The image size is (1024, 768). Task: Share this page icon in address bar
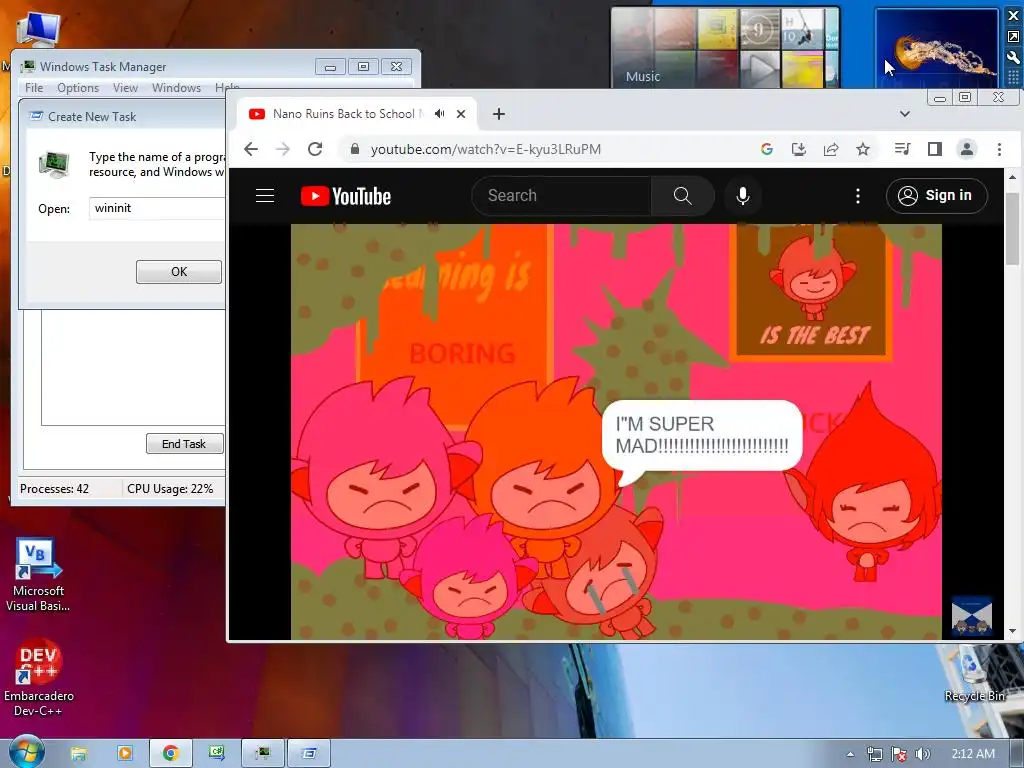tap(831, 150)
